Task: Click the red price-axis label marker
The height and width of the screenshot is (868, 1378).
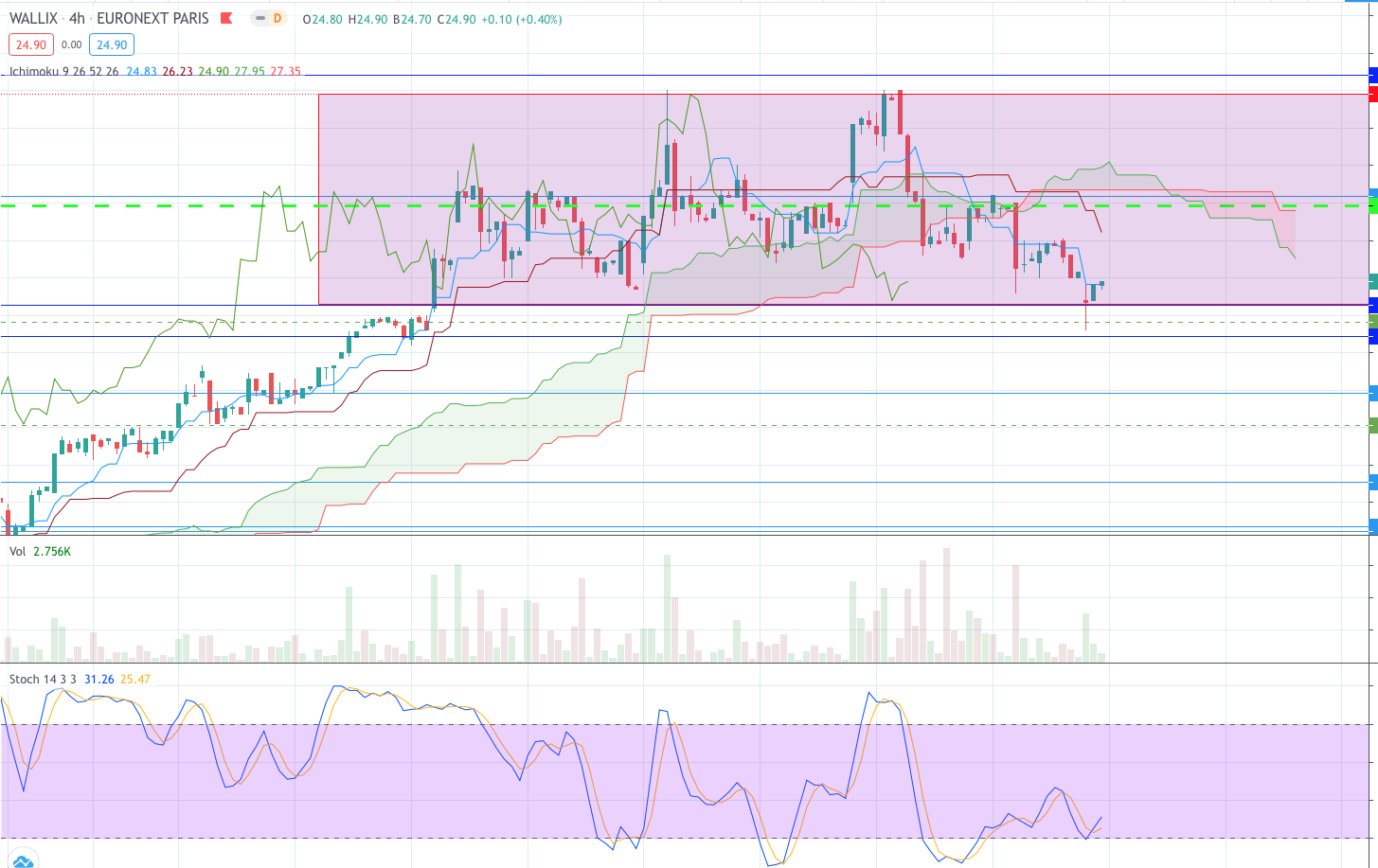Action: (1373, 93)
